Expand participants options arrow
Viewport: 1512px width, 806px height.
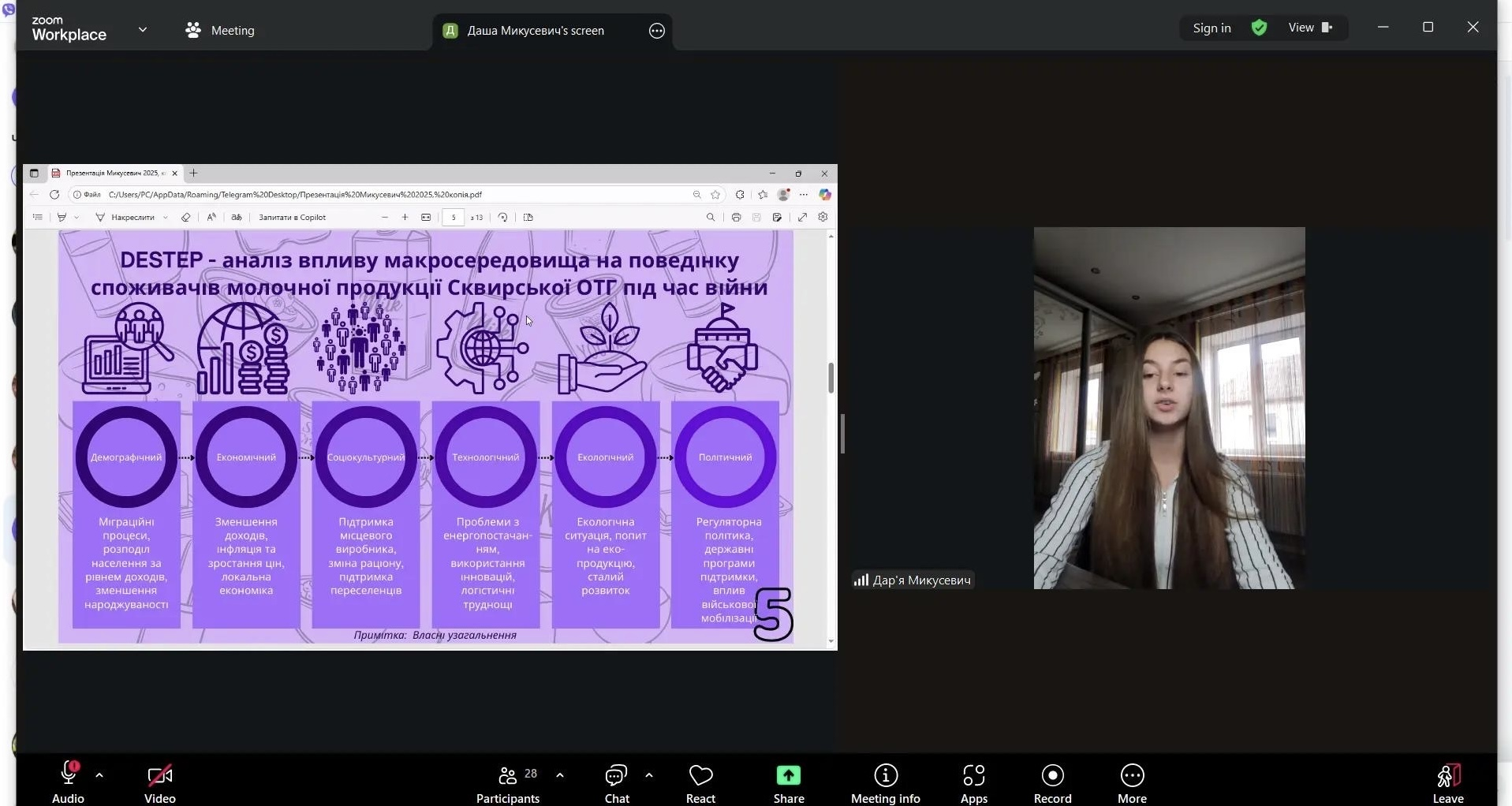[560, 775]
